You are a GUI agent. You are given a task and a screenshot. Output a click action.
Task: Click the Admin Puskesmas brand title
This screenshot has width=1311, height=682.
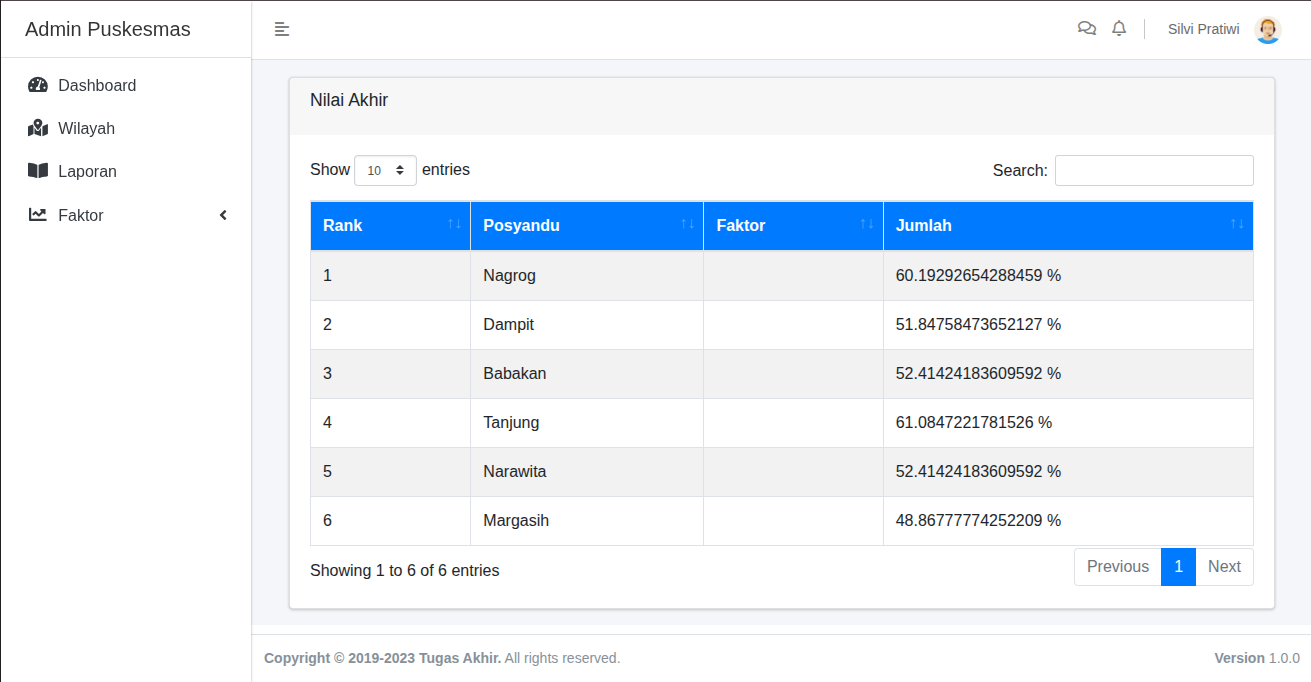click(x=108, y=29)
